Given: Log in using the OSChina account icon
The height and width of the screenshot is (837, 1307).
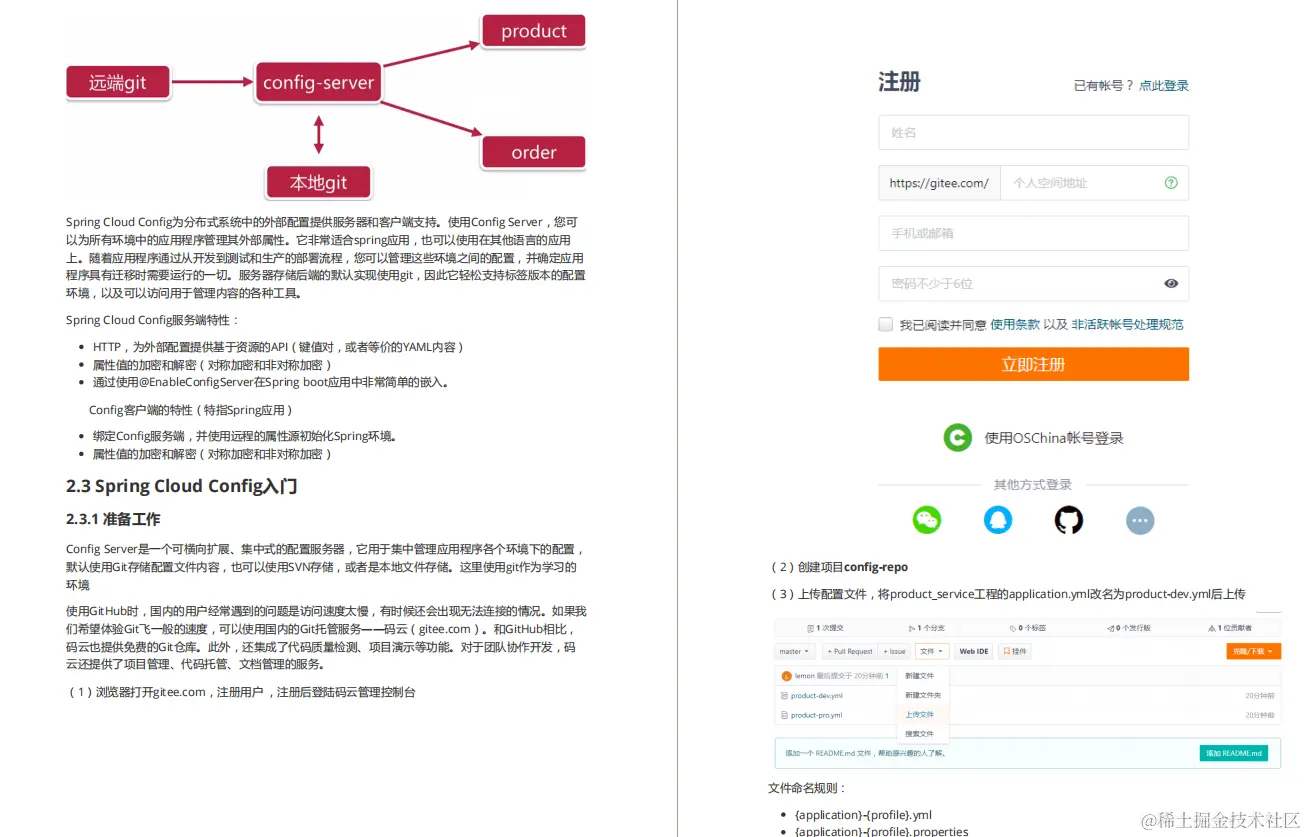Looking at the screenshot, I should 957,437.
